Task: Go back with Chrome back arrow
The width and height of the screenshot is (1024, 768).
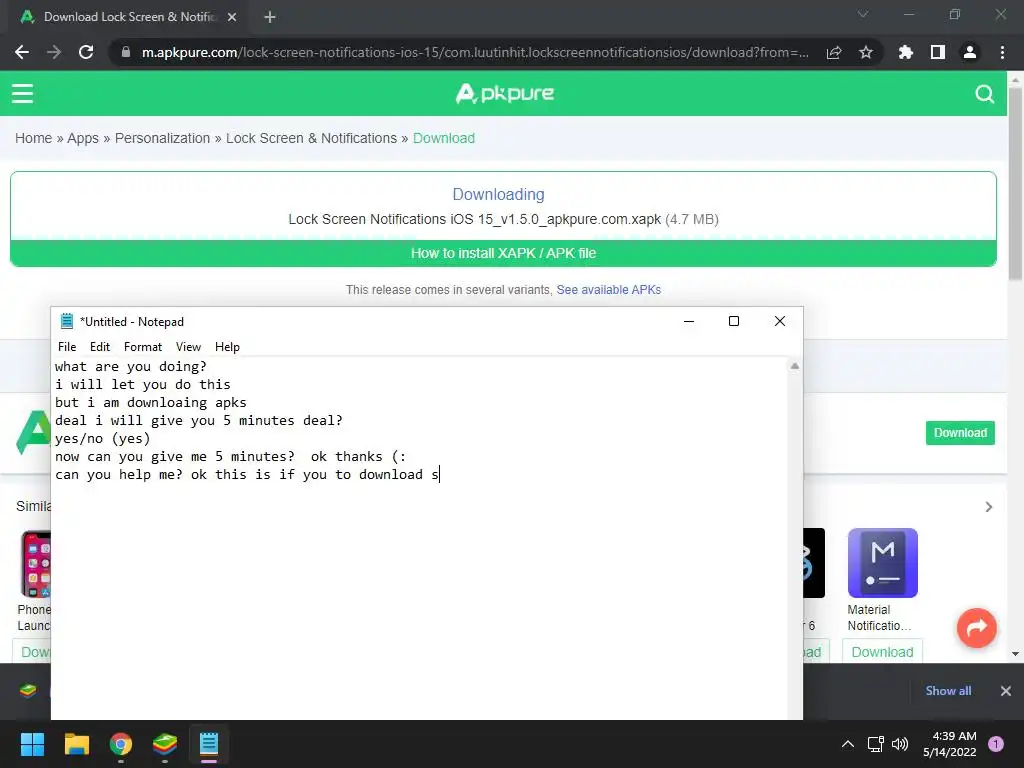Action: click(x=22, y=52)
